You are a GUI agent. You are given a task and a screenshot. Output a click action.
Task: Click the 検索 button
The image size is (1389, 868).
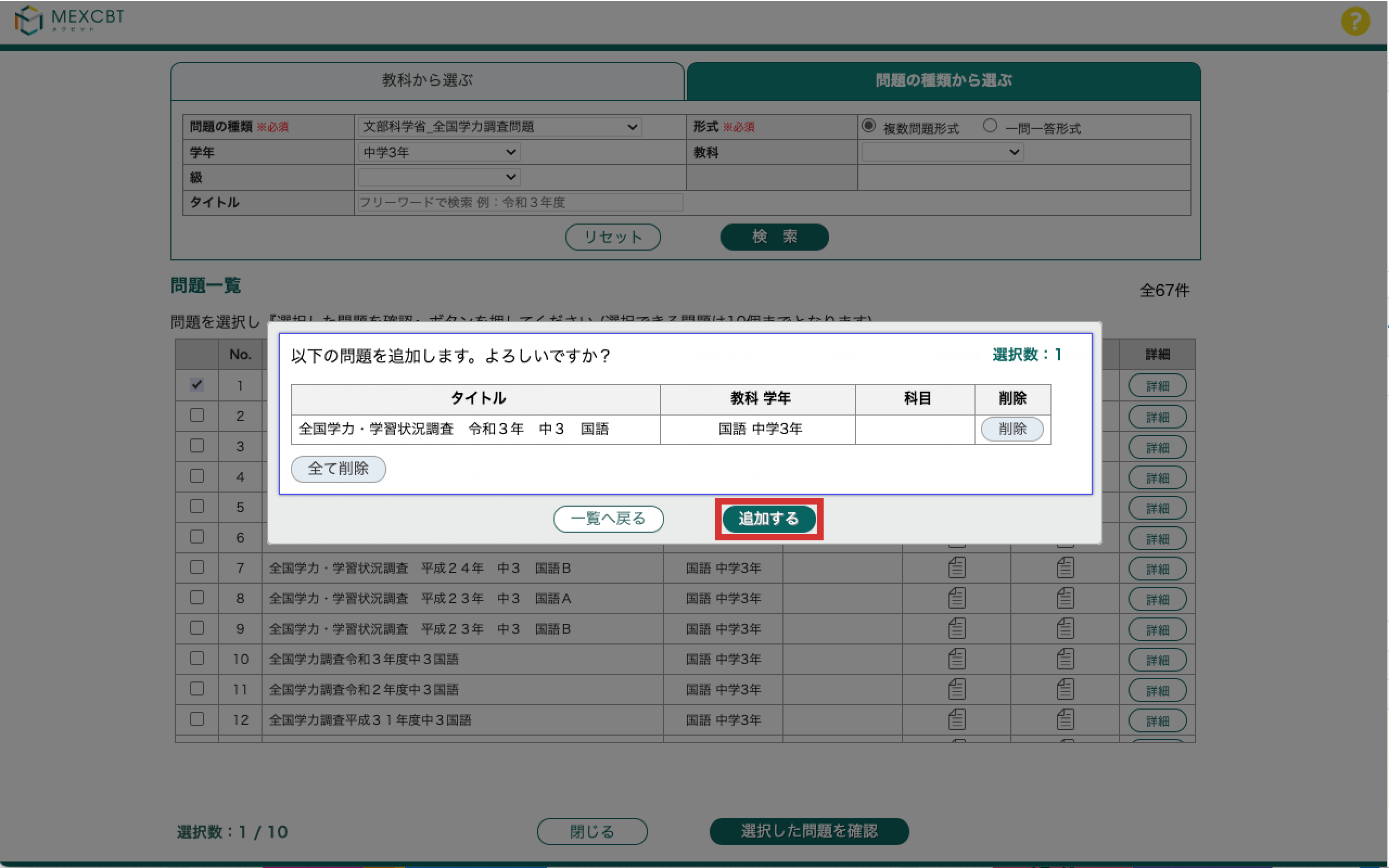774,237
